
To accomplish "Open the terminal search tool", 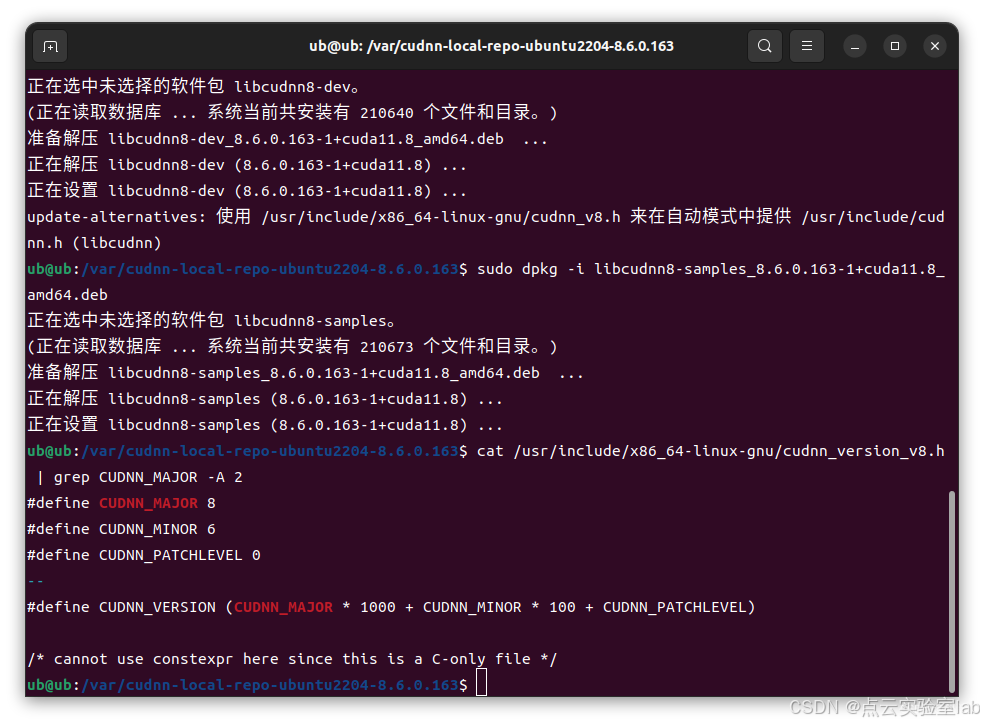I will point(764,46).
